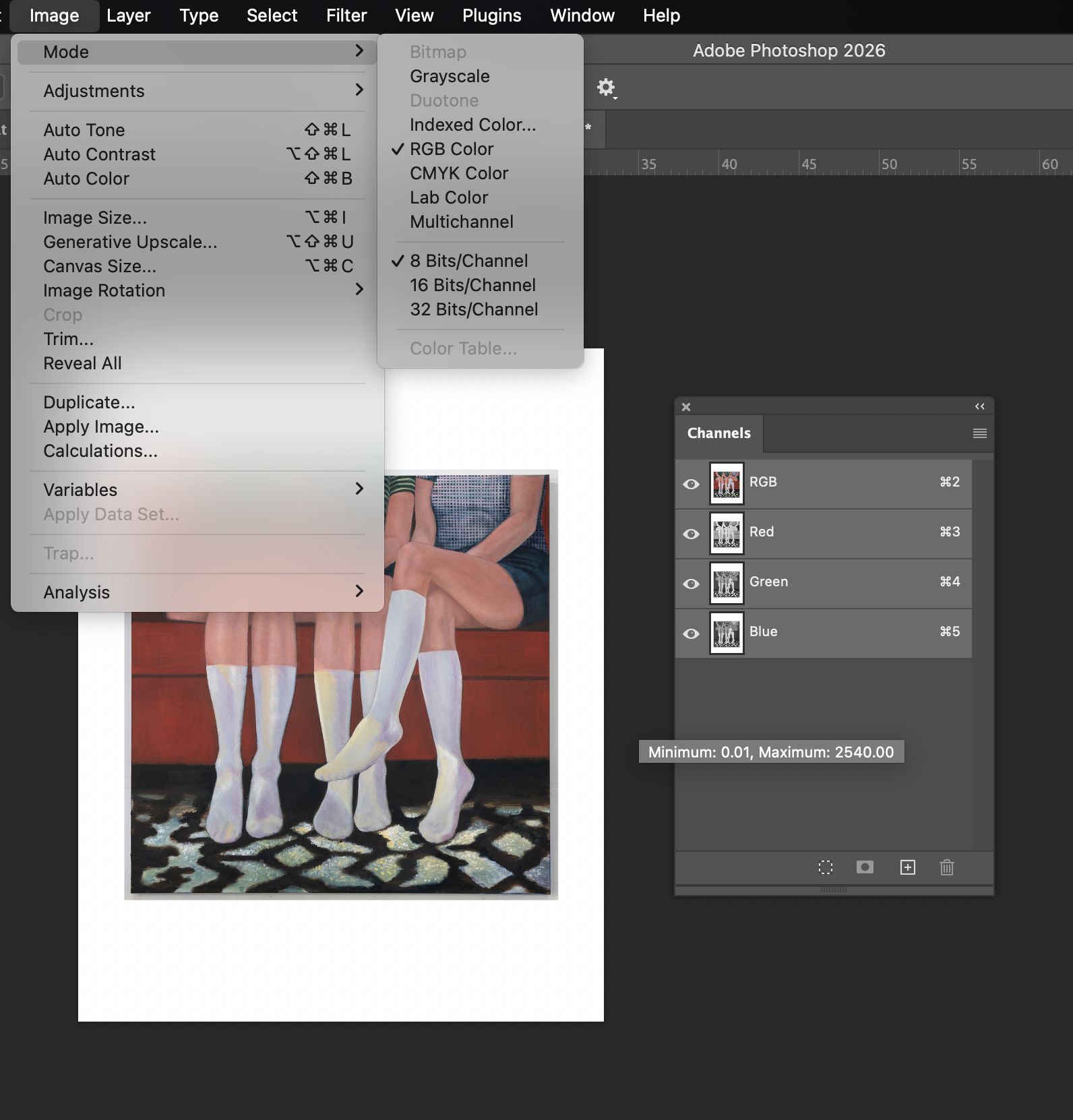Select checked 8 Bits/Channel option
1073x1120 pixels.
[x=480, y=261]
